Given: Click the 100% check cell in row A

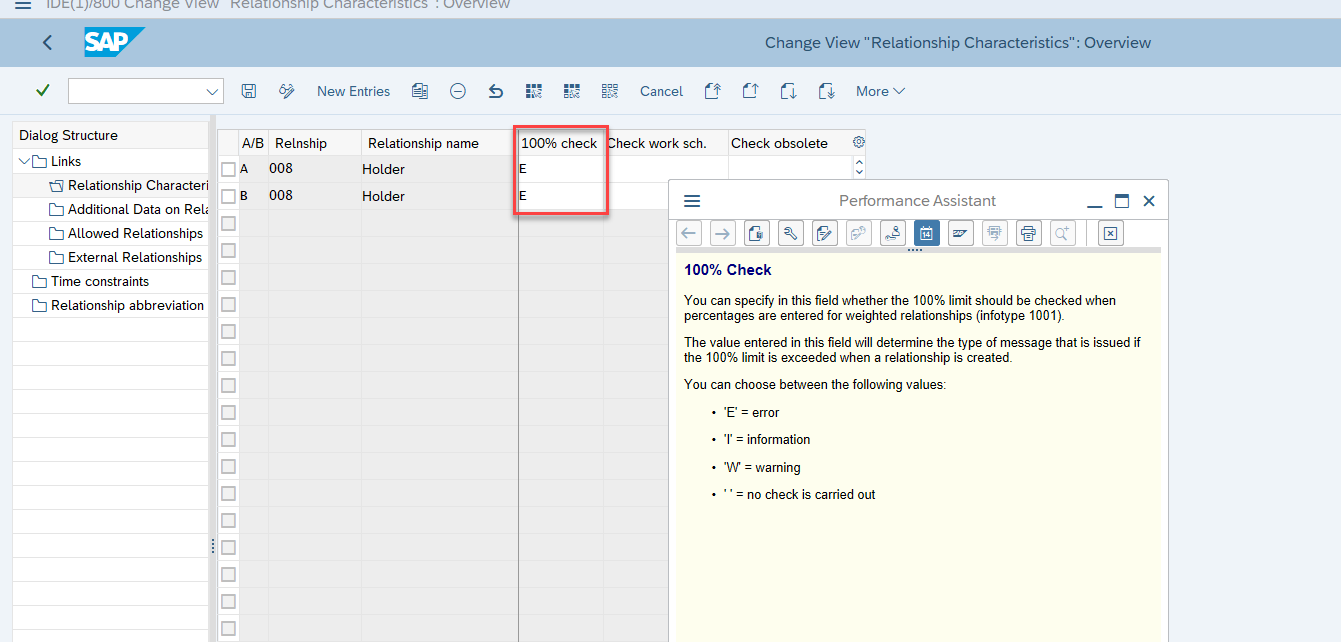Looking at the screenshot, I should click(x=560, y=169).
